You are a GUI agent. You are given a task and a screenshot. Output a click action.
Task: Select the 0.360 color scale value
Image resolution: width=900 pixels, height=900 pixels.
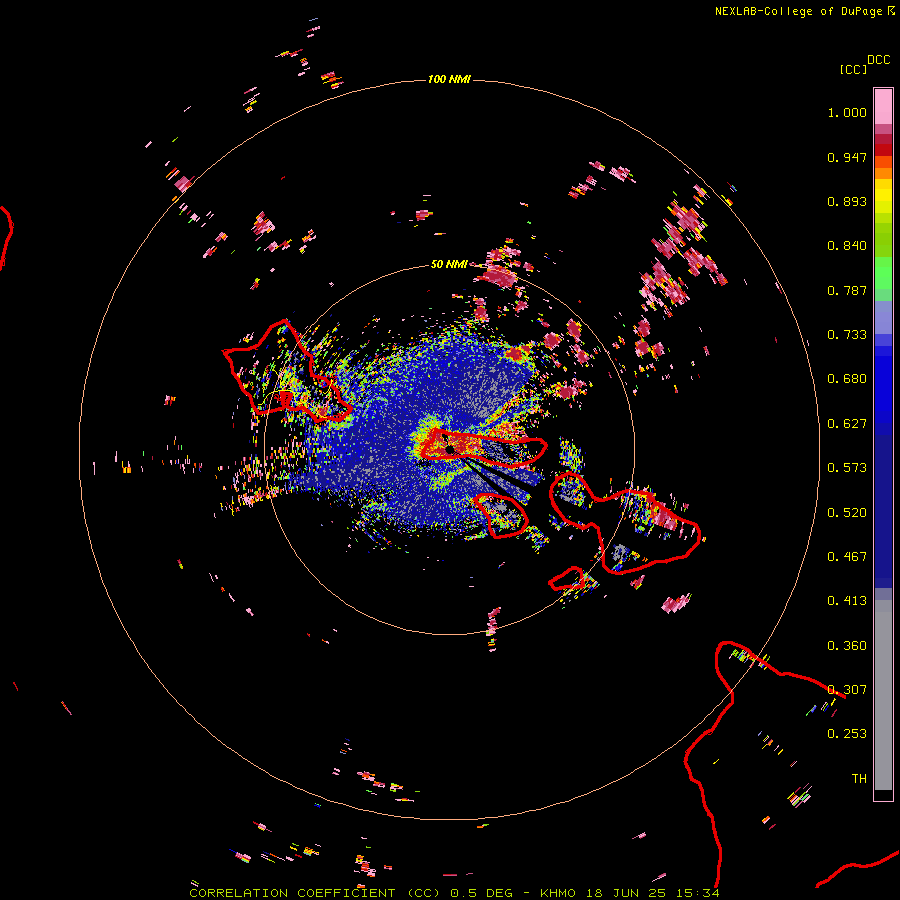pos(847,646)
